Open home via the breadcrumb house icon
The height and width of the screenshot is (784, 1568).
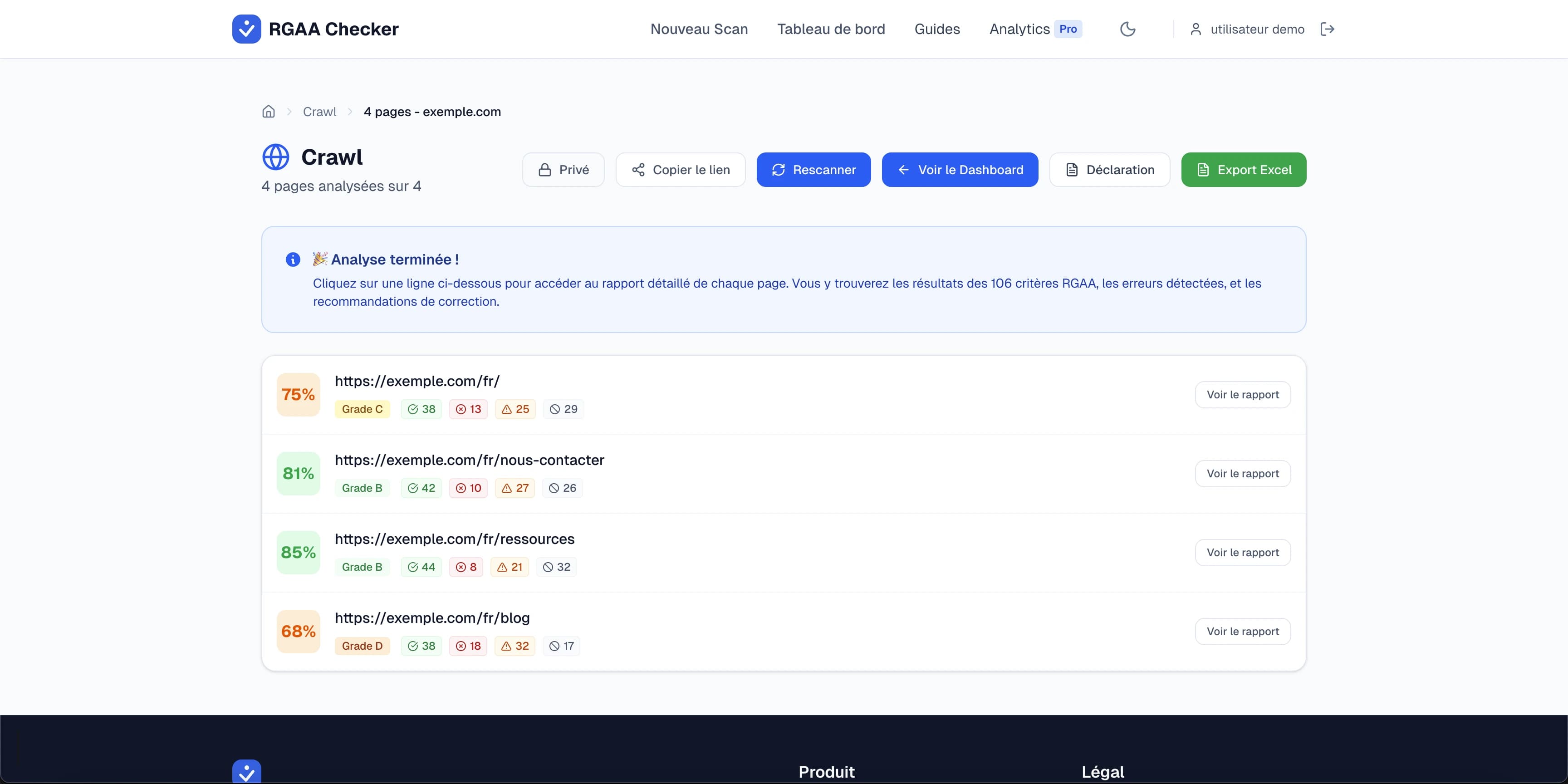(x=269, y=112)
